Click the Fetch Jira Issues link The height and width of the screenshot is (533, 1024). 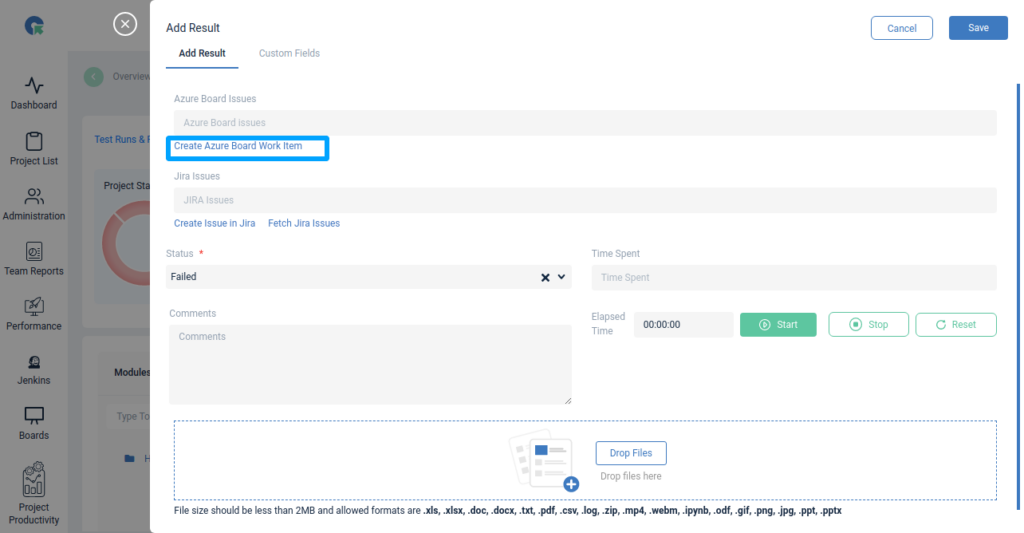coord(304,223)
